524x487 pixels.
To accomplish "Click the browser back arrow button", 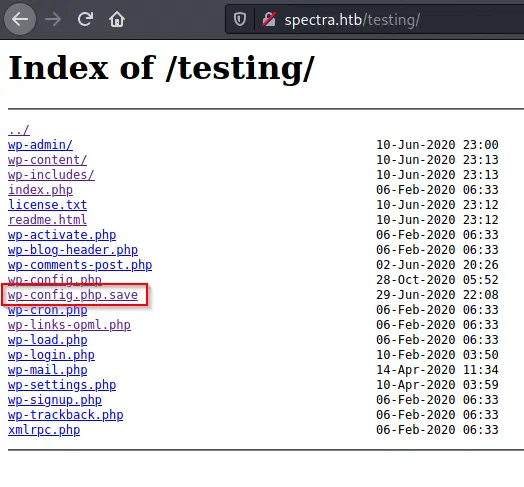I will 20,19.
